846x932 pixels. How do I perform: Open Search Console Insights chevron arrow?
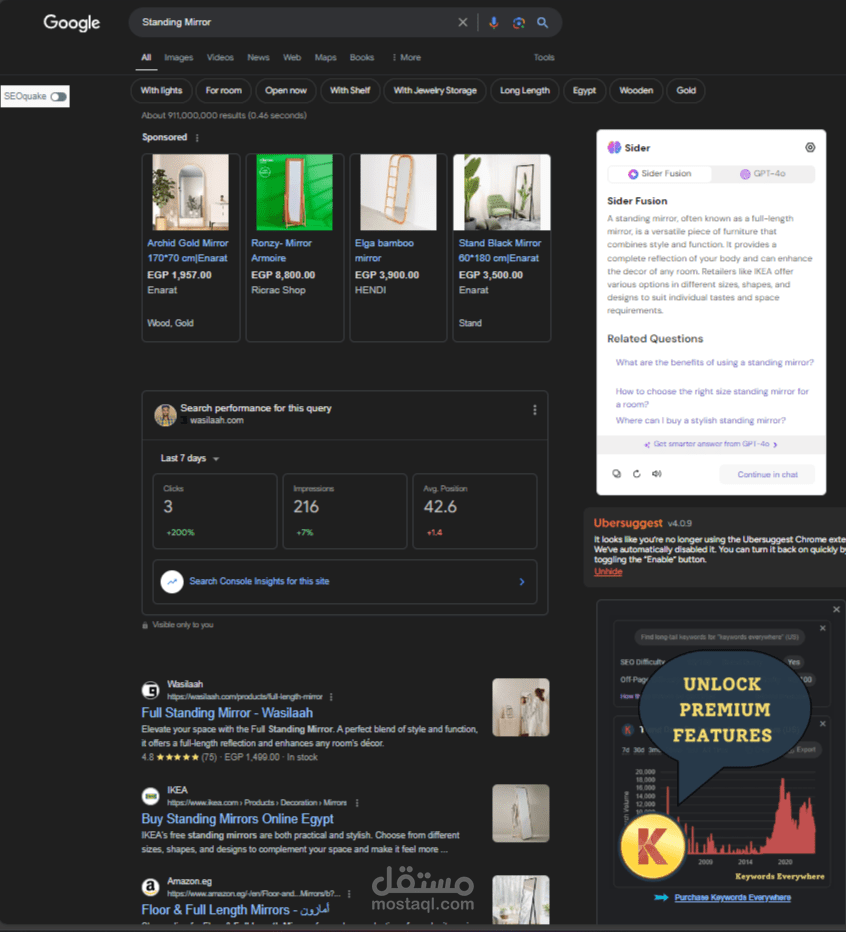(522, 581)
